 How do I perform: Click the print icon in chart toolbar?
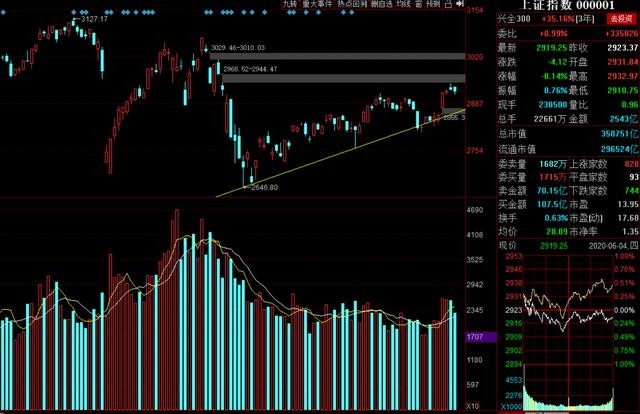tap(448, 4)
